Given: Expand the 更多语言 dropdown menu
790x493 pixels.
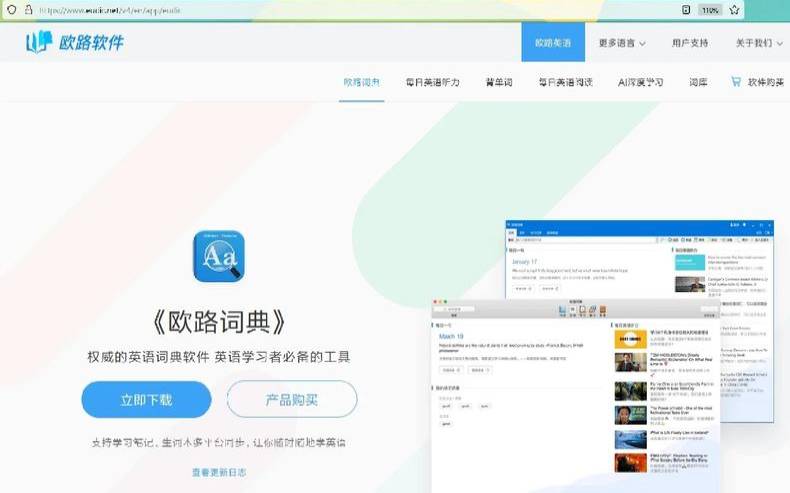Looking at the screenshot, I should coord(622,43).
